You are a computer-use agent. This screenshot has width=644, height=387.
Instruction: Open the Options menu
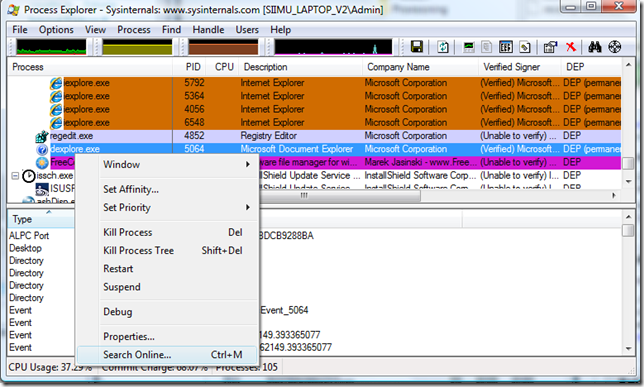(56, 30)
